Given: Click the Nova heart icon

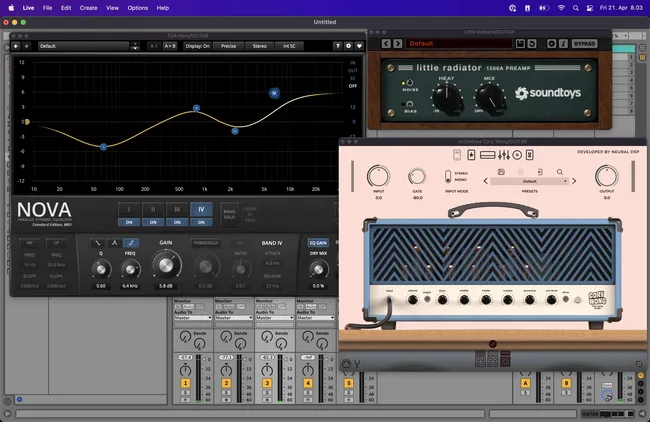Looking at the screenshot, I should (359, 46).
